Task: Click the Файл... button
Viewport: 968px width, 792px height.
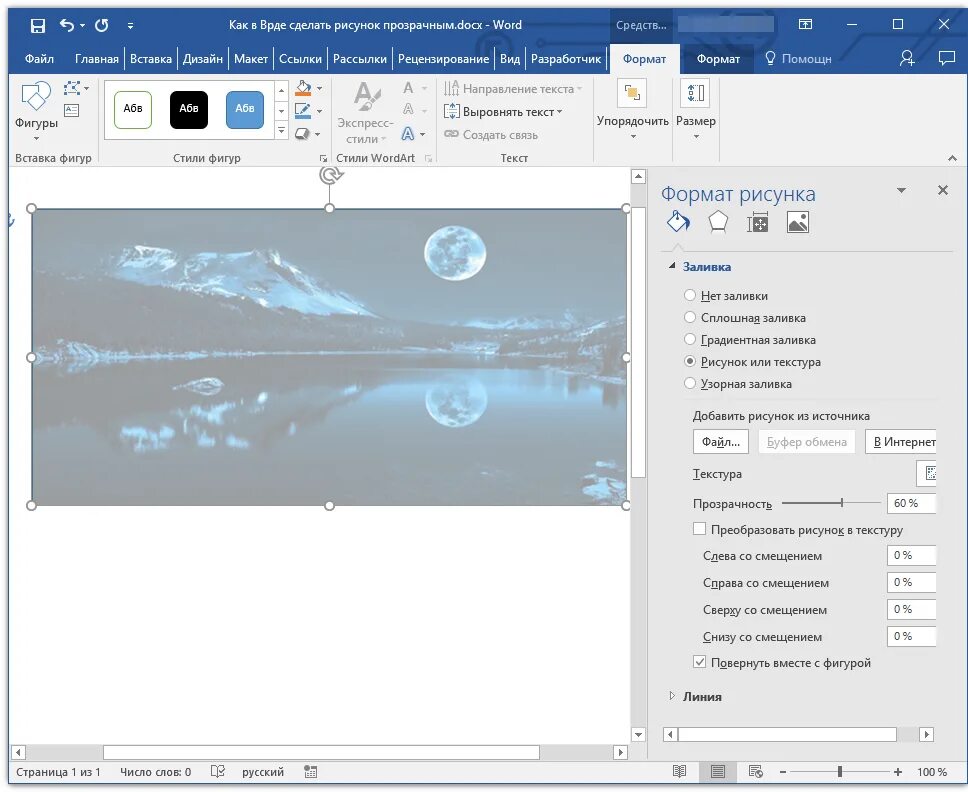Action: click(720, 442)
